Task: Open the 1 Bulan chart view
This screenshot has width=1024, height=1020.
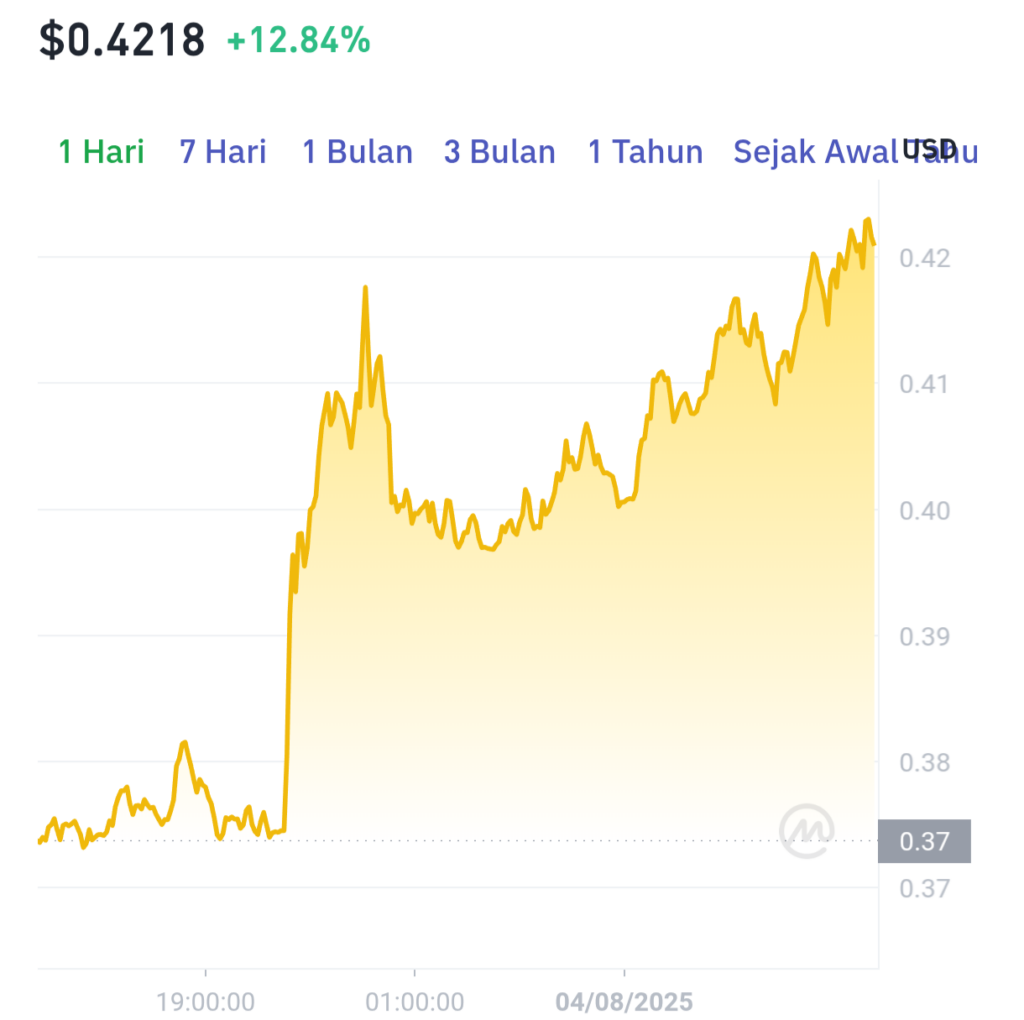Action: pos(357,151)
